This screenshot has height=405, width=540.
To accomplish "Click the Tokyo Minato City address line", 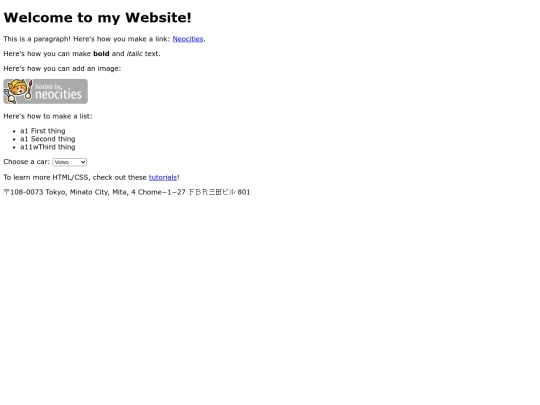I will pyautogui.click(x=127, y=192).
